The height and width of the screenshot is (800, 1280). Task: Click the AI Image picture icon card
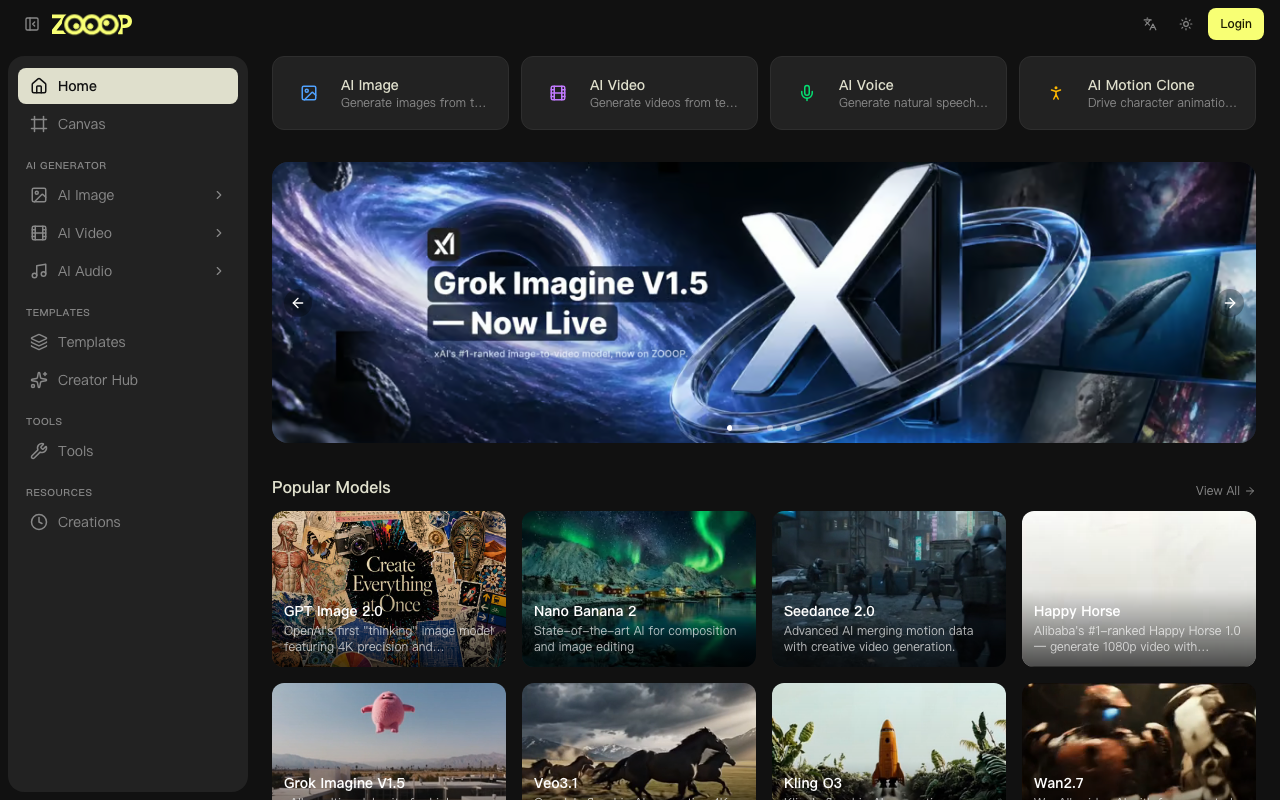tap(390, 93)
